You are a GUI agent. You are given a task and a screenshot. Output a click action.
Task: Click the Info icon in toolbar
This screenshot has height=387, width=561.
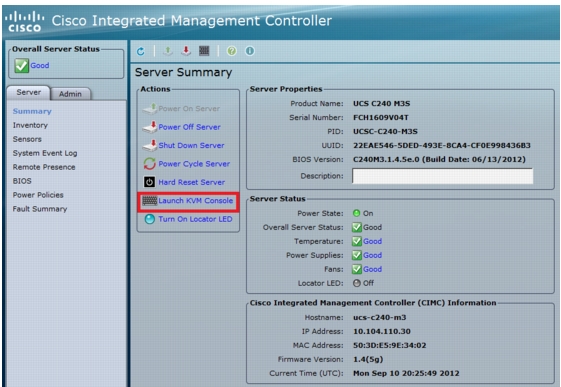[x=250, y=51]
